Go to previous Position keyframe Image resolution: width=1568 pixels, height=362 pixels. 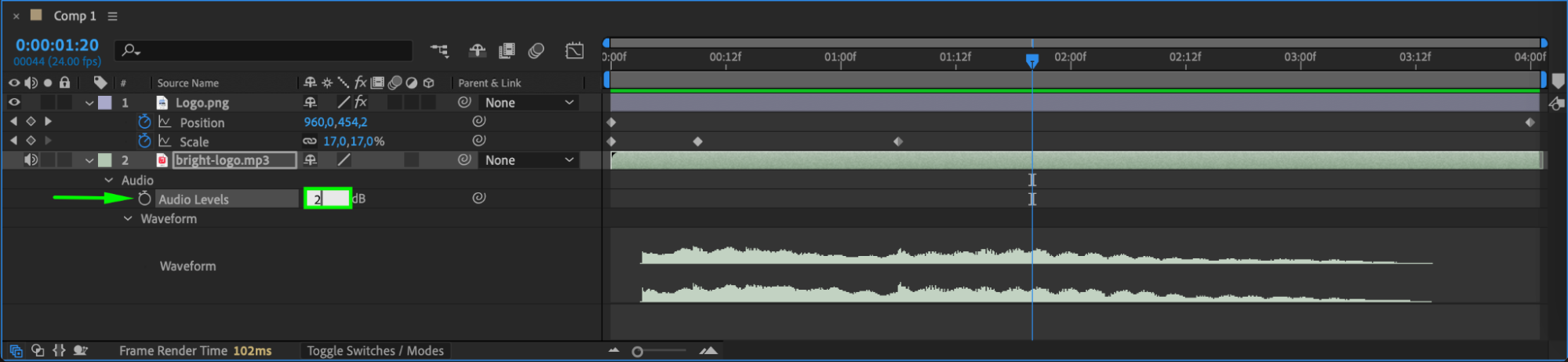coord(13,122)
